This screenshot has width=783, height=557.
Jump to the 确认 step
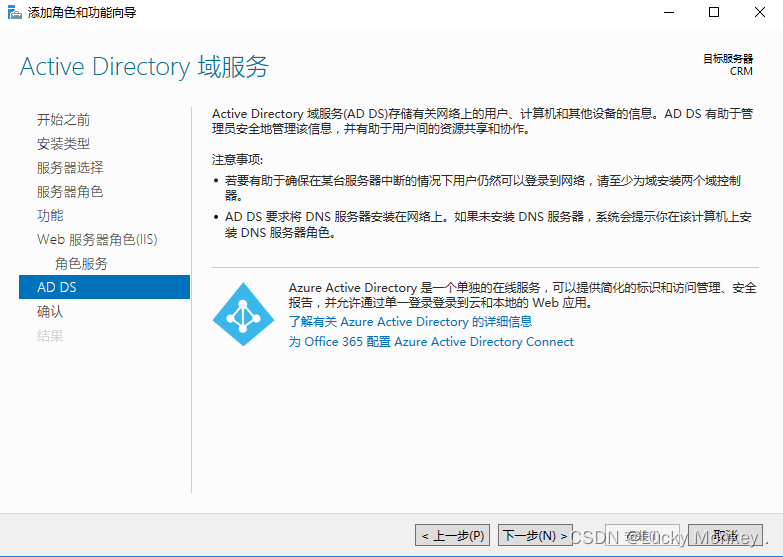coord(50,312)
